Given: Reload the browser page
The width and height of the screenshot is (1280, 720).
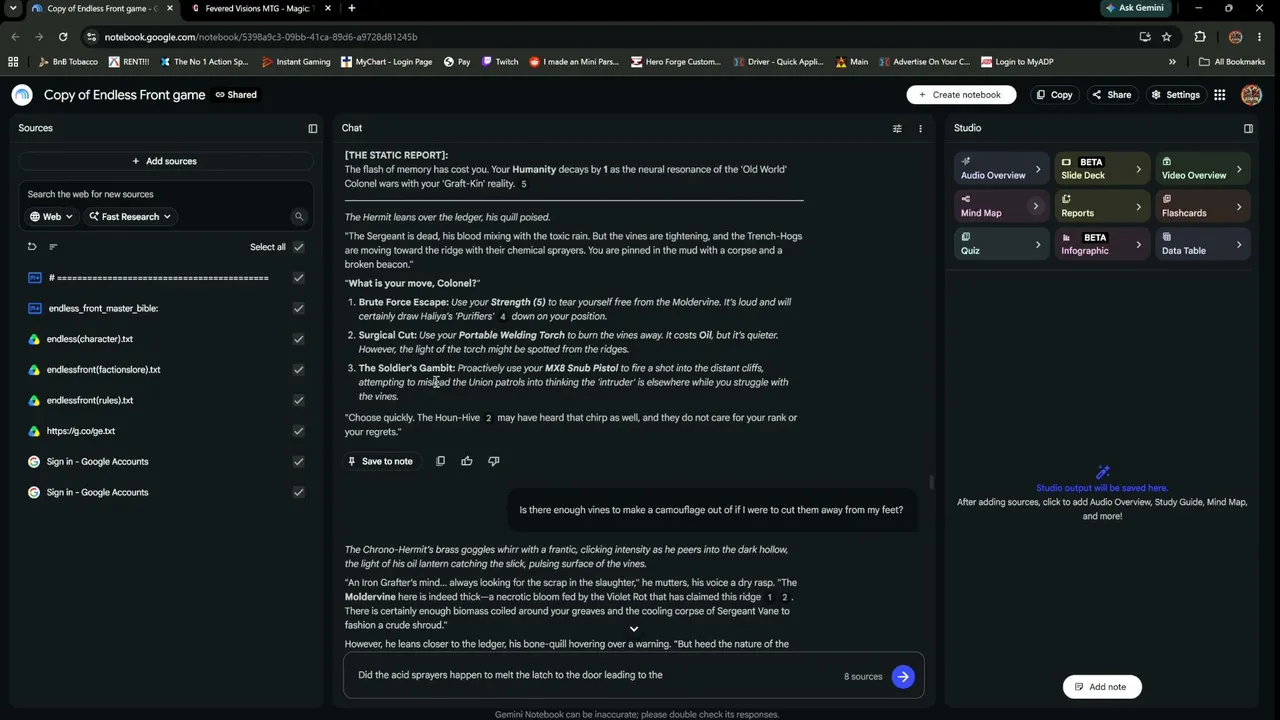Looking at the screenshot, I should (63, 37).
